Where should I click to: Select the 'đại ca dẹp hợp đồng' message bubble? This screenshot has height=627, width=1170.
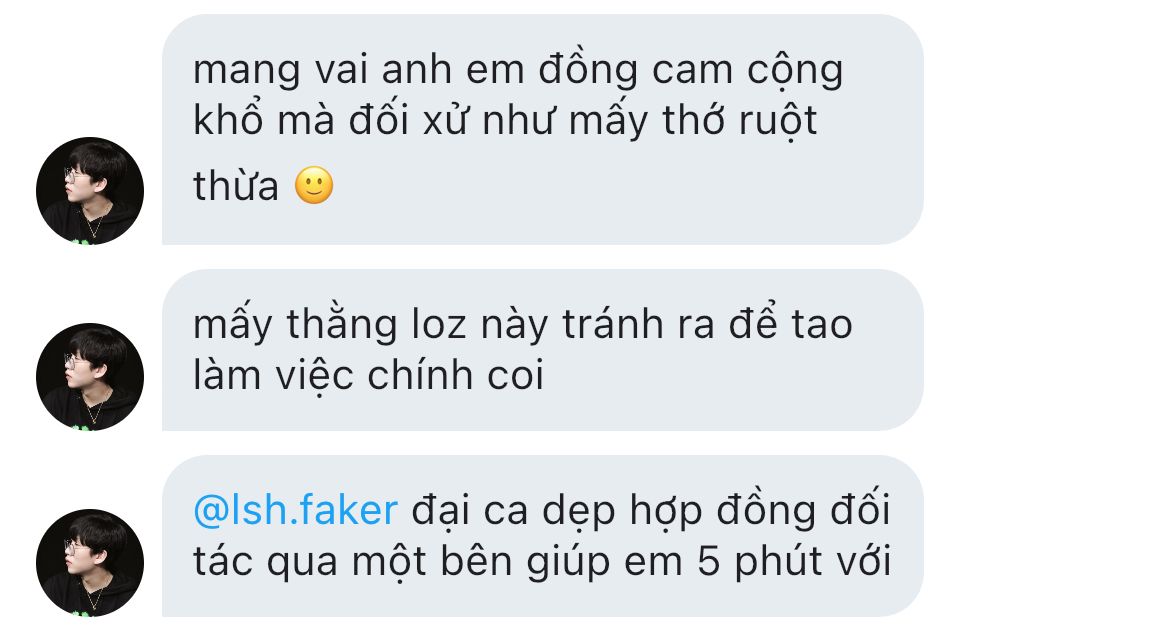(x=542, y=536)
